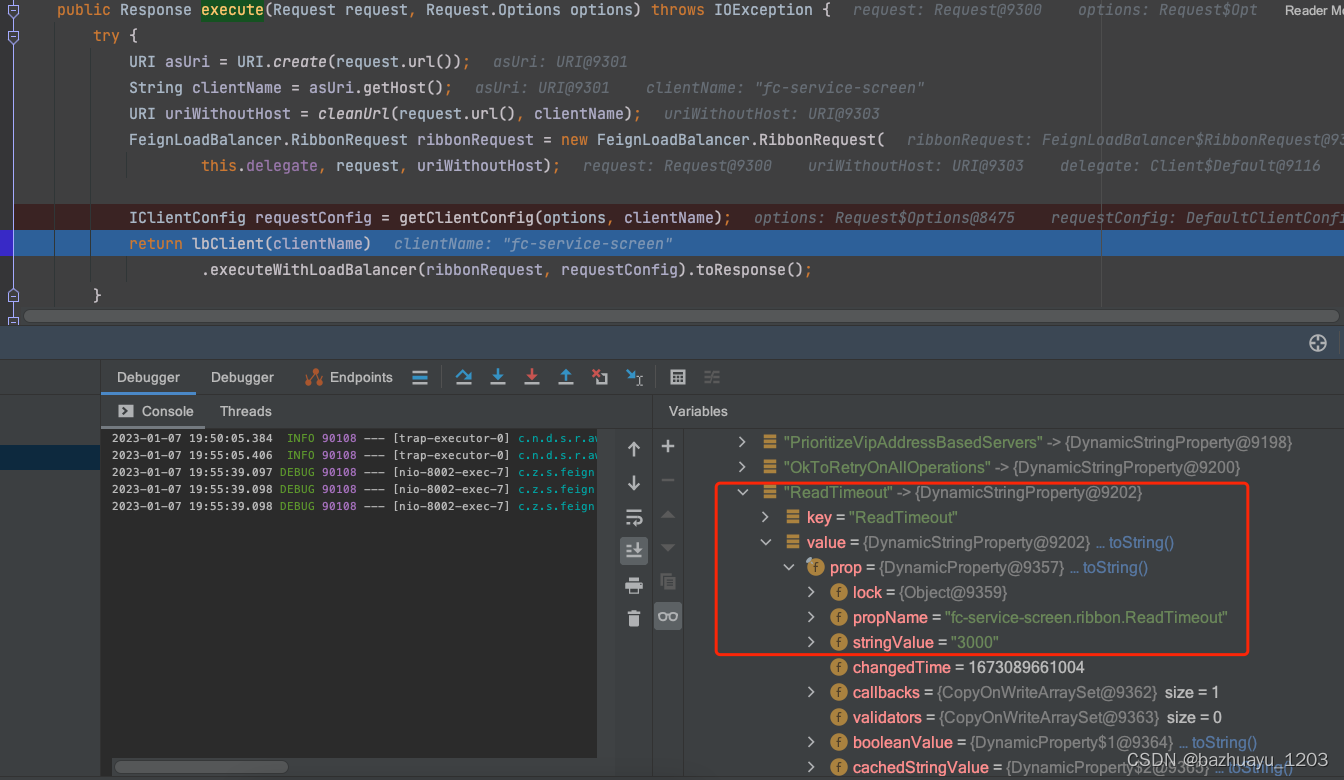Click the executeWithLoadBalancer code line
This screenshot has height=780, width=1344.
click(x=506, y=270)
